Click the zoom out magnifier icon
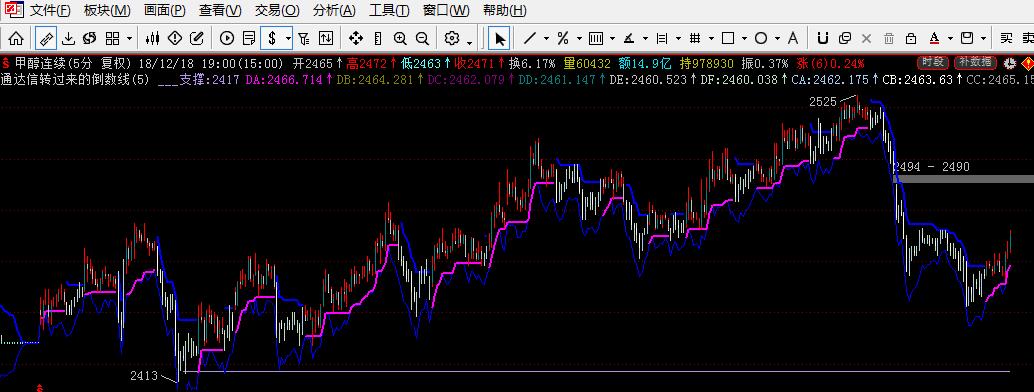Screen dimensions: 1034x392 tap(423, 38)
